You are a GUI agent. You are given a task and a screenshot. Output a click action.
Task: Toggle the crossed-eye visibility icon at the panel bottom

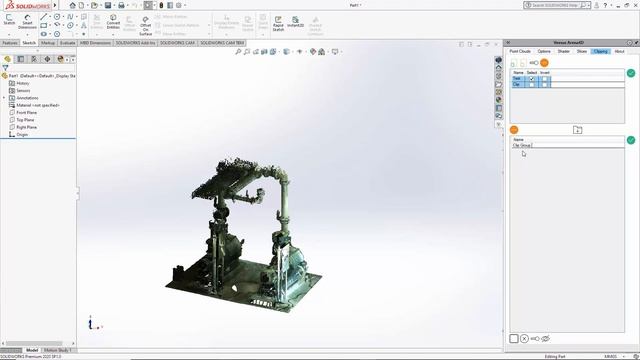[546, 338]
